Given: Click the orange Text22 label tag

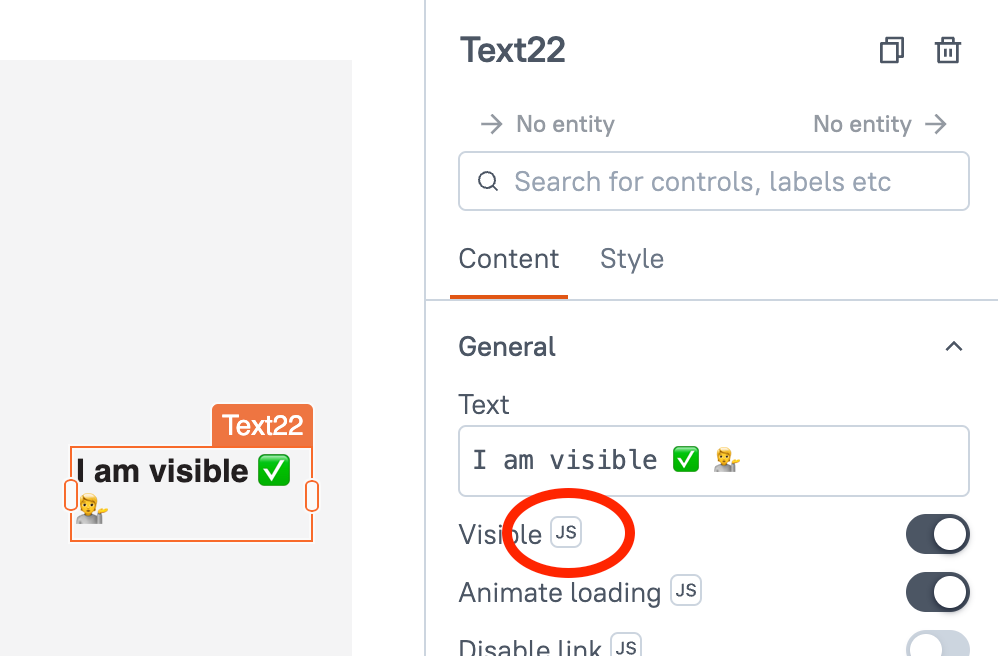Looking at the screenshot, I should [262, 425].
